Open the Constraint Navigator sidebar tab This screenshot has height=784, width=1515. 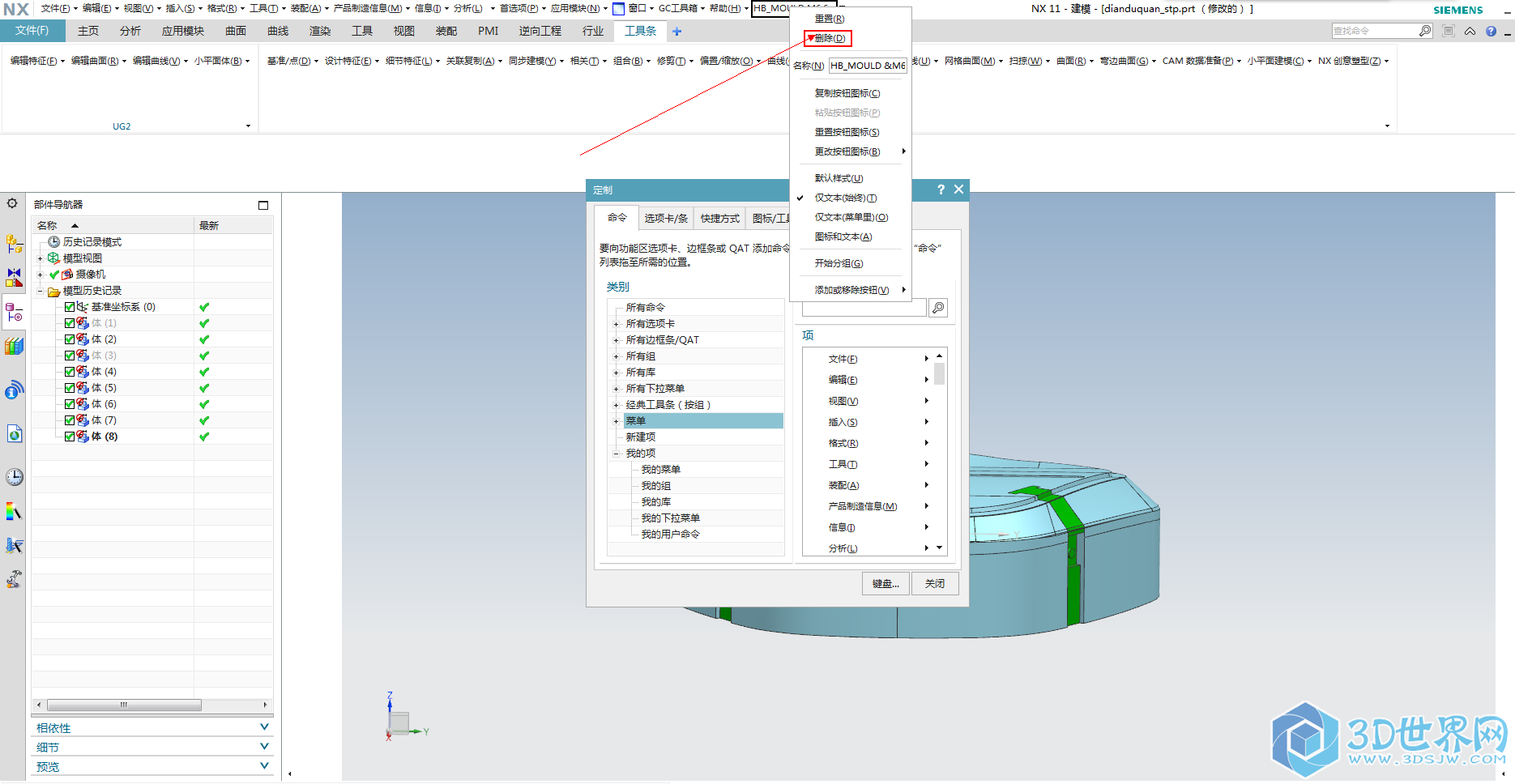point(14,278)
